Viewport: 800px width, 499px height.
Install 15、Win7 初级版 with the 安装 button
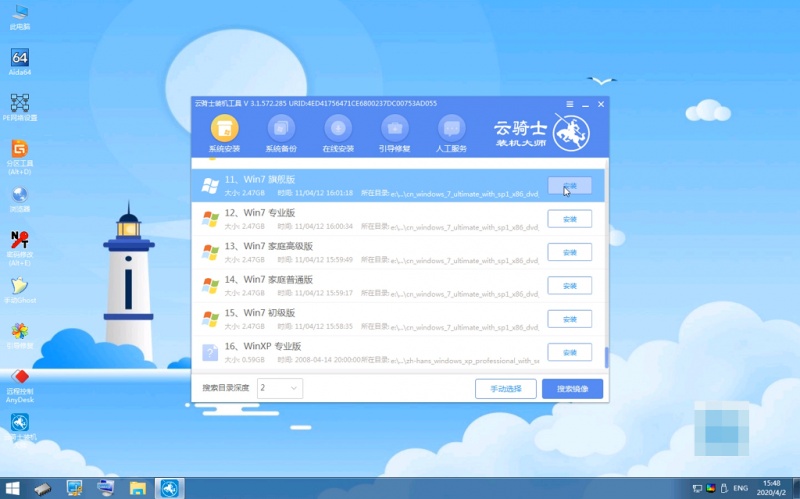tap(569, 319)
